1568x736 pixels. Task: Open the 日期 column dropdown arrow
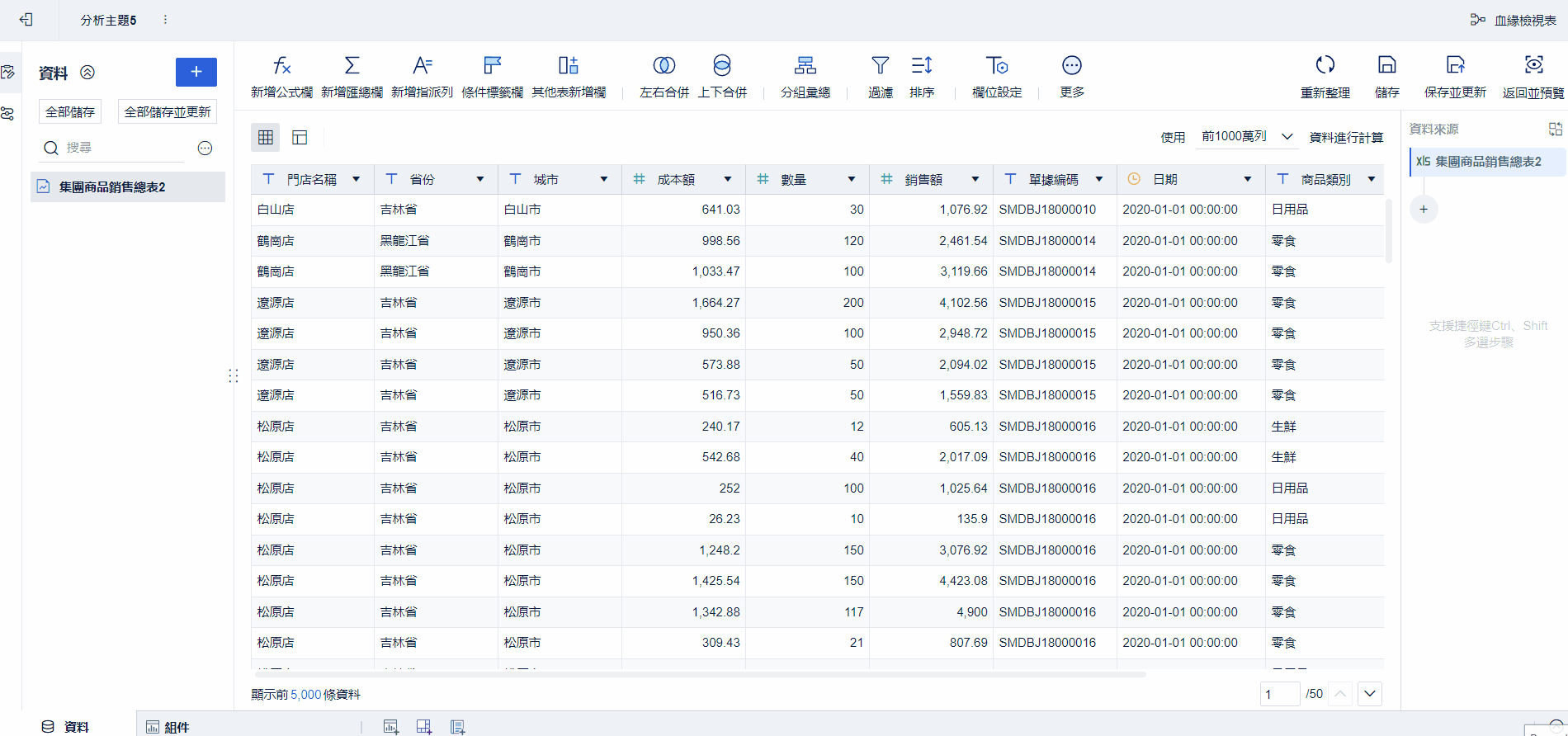coord(1248,179)
